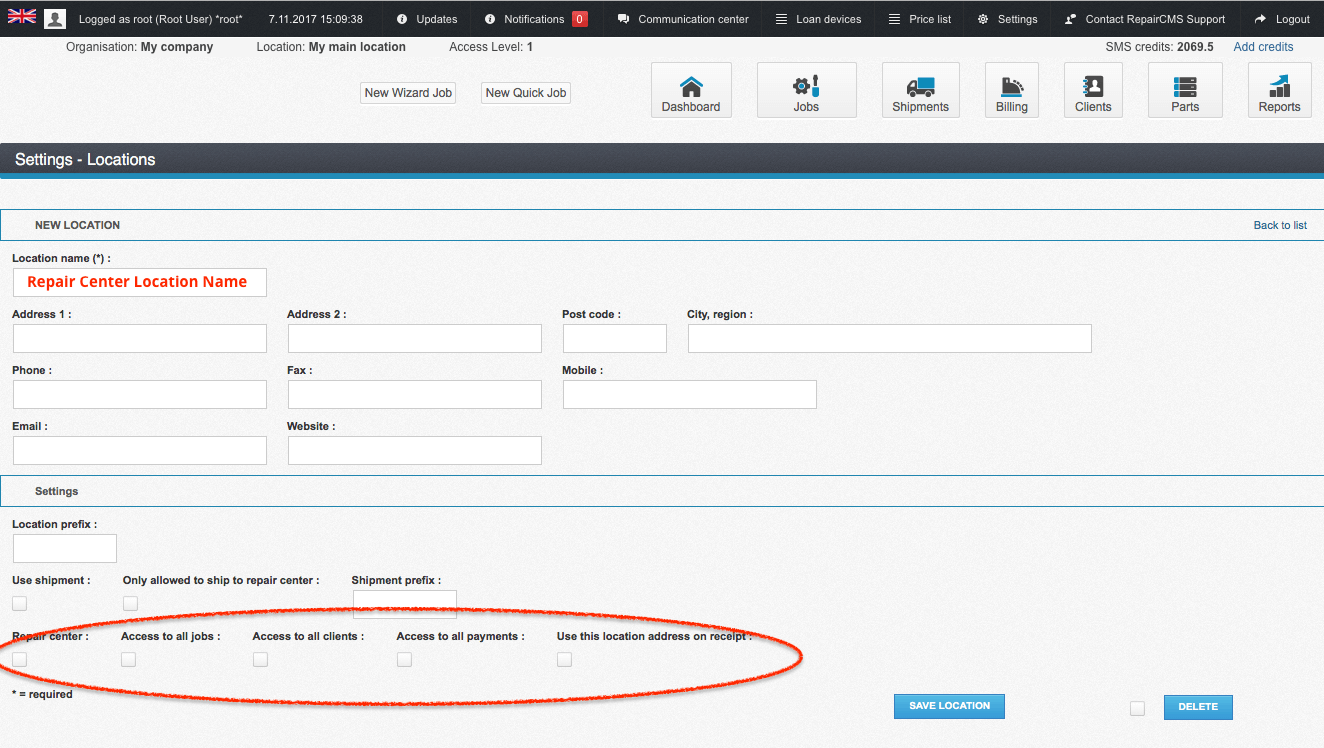1324x748 pixels.
Task: Click the Address 2 field
Action: (415, 338)
